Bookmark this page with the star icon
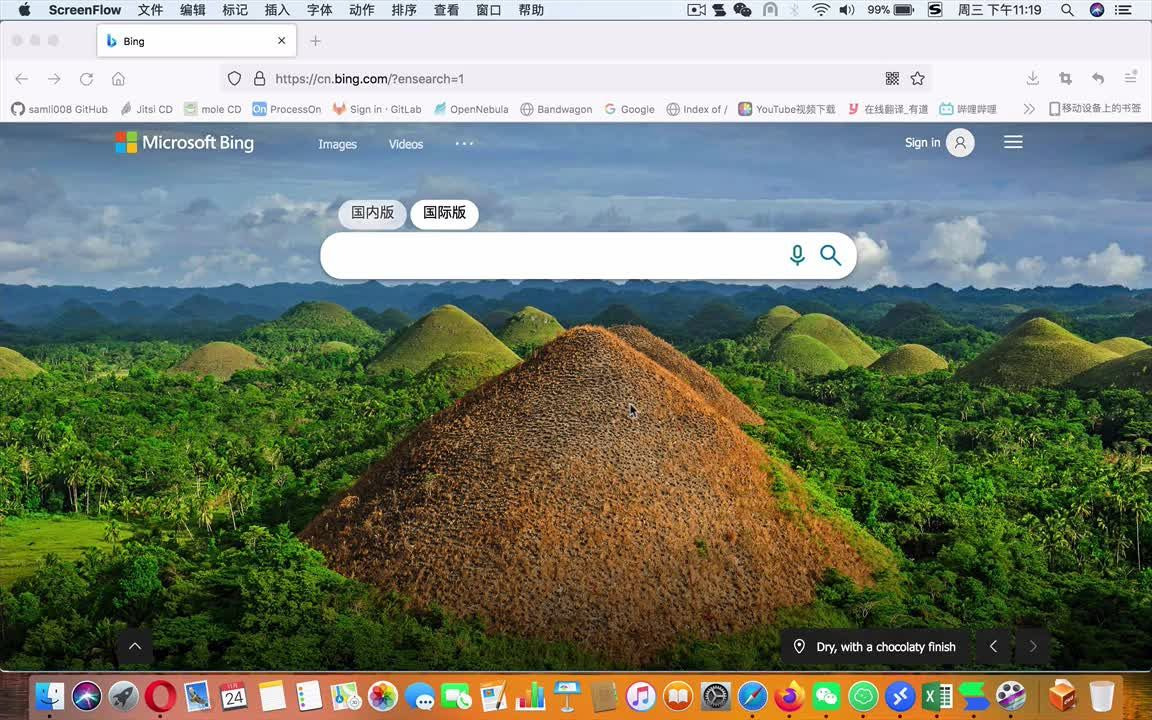Viewport: 1152px width, 720px height. [918, 79]
